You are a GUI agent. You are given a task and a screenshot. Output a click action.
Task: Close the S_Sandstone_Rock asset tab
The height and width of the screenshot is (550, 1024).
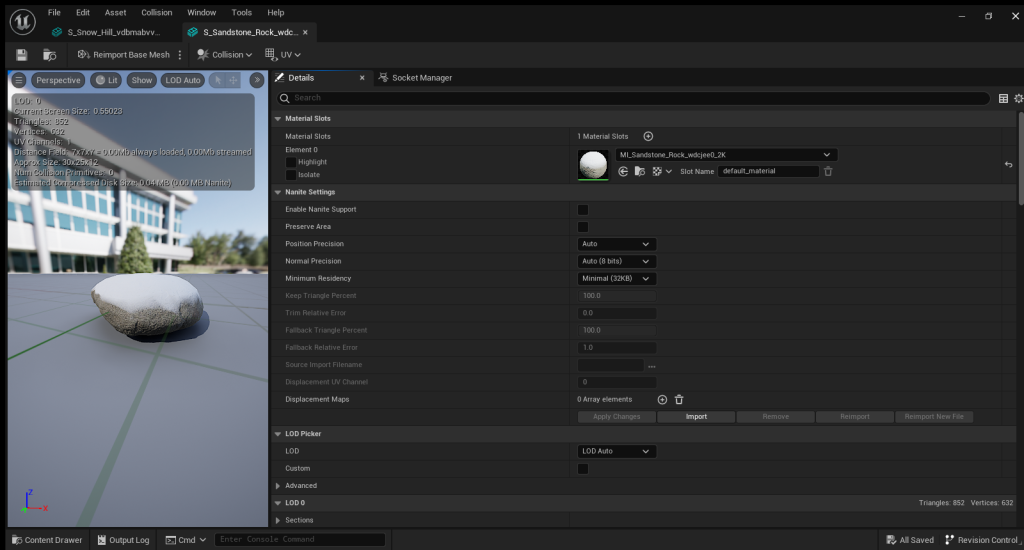pyautogui.click(x=305, y=32)
